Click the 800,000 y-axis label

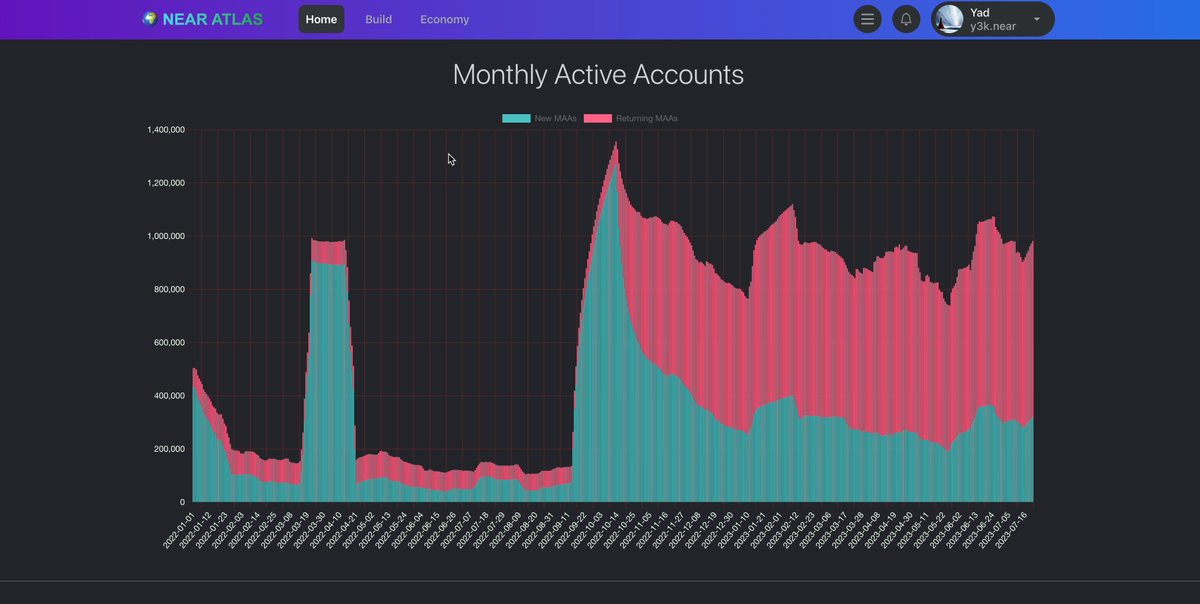(170, 289)
